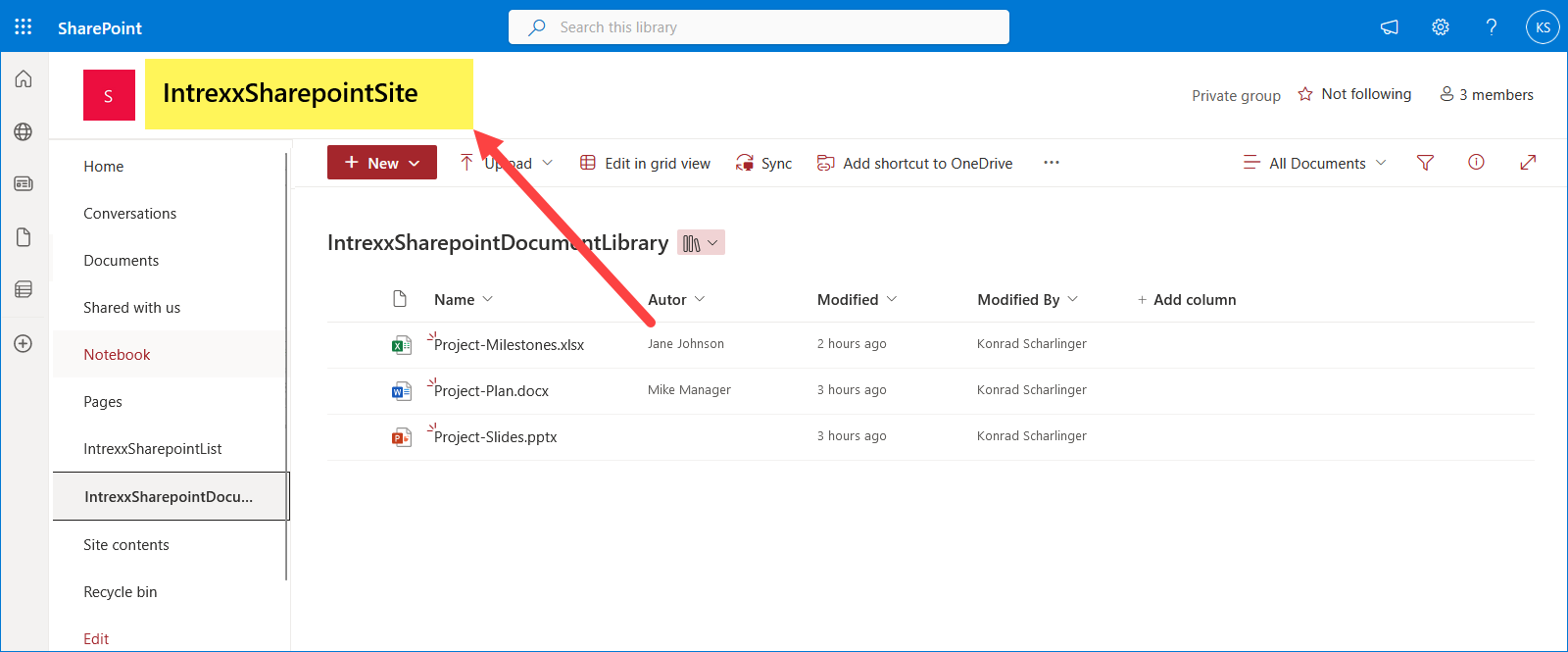
Task: Click the left navigation scrollbar
Action: (x=286, y=366)
